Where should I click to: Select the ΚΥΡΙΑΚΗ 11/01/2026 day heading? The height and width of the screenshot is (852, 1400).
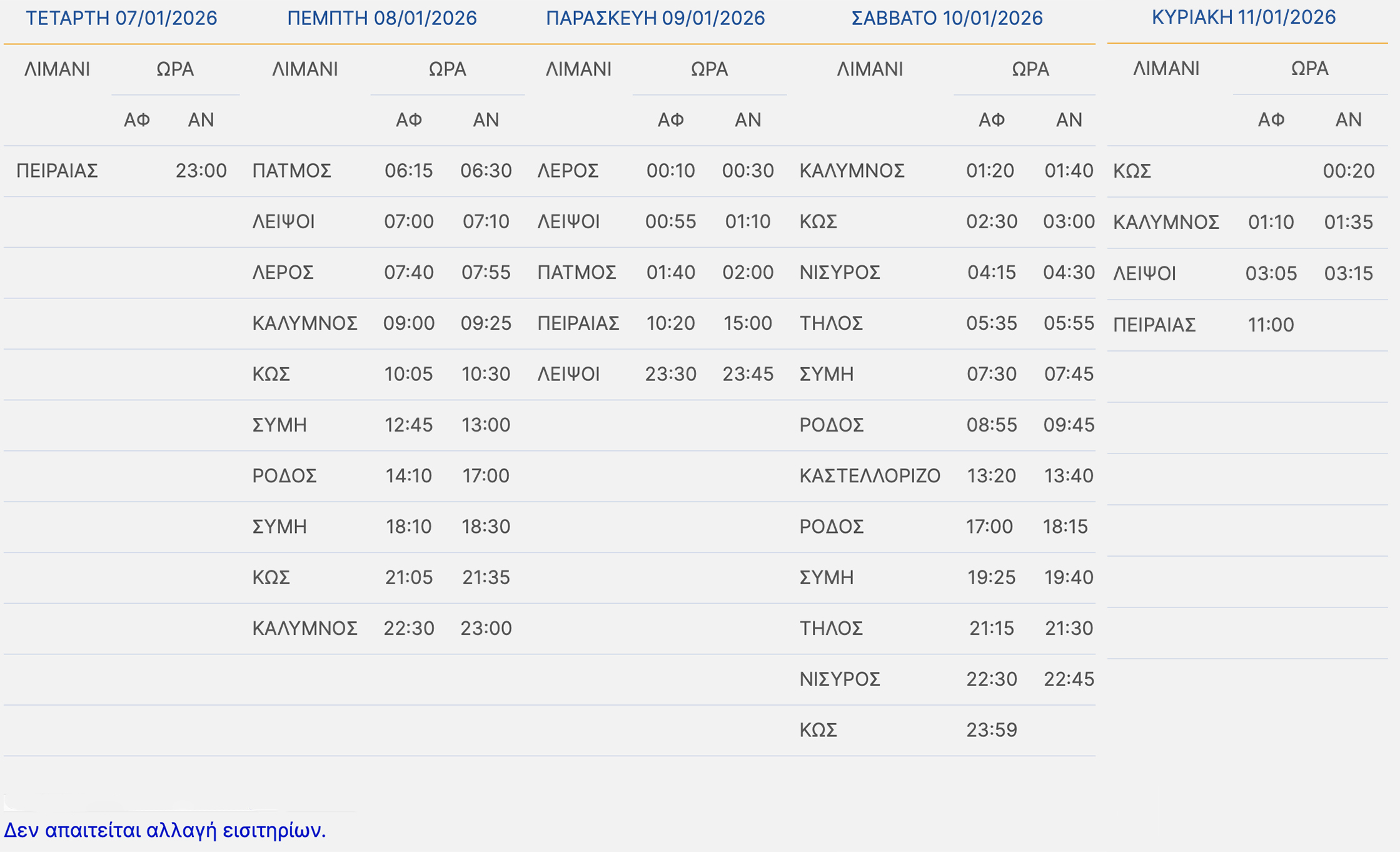tap(1243, 18)
